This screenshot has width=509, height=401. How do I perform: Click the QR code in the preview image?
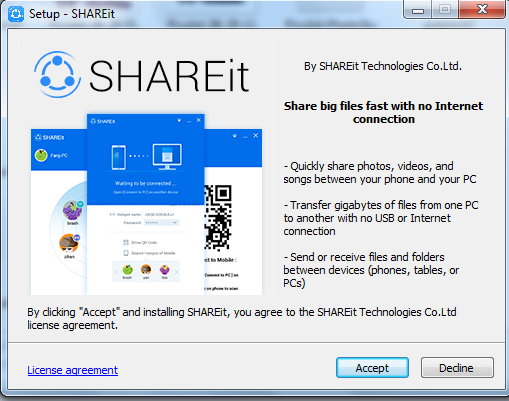pos(218,217)
